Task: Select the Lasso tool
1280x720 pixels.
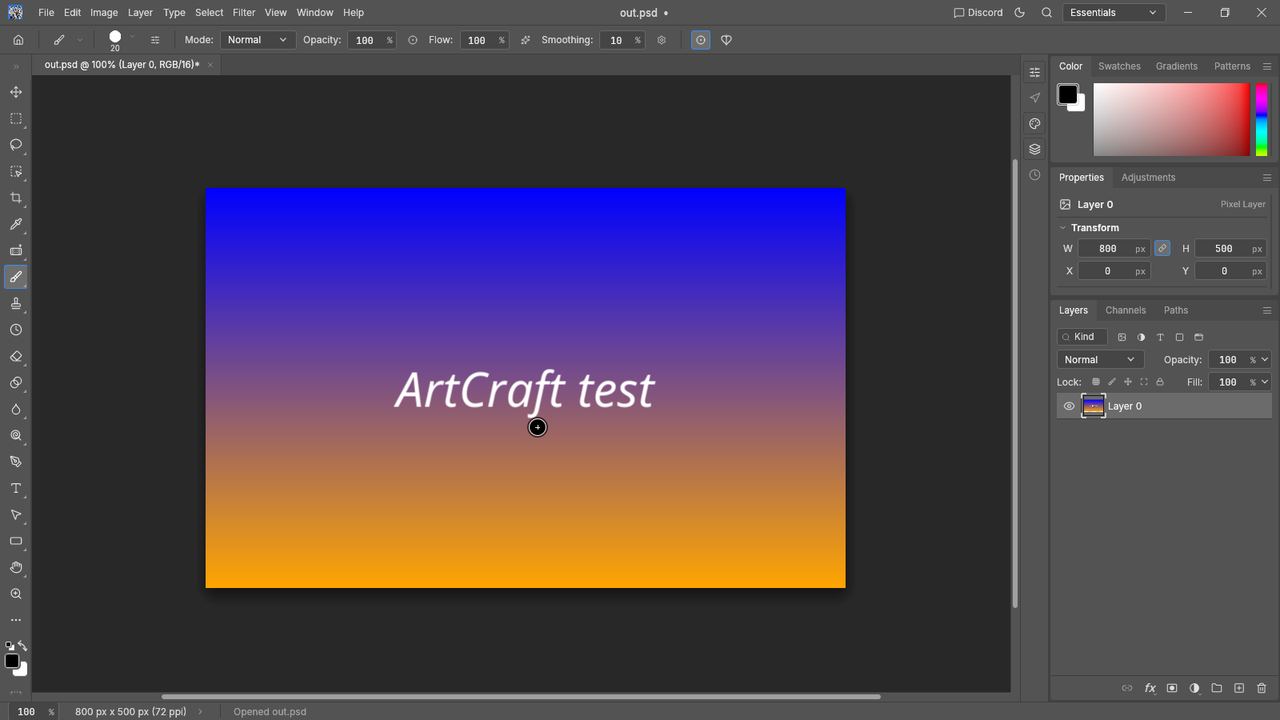Action: 16,145
